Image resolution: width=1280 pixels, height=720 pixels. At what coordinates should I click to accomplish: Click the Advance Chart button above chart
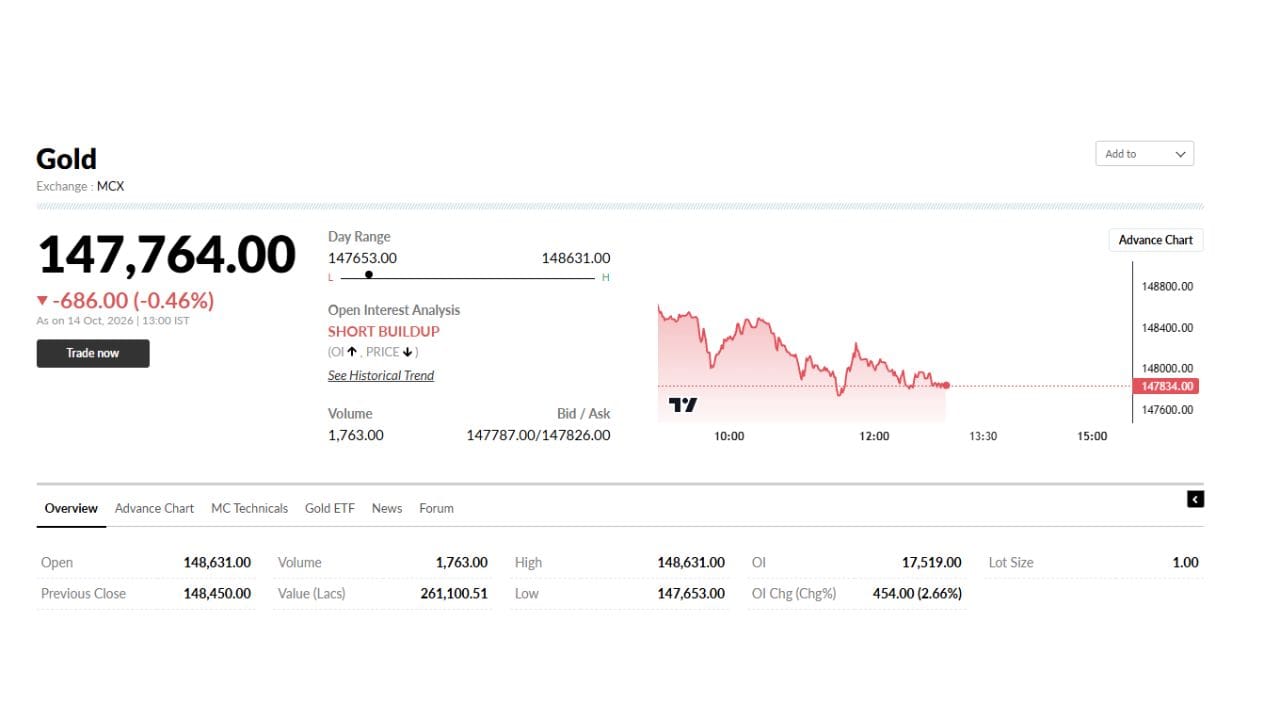(x=1155, y=240)
